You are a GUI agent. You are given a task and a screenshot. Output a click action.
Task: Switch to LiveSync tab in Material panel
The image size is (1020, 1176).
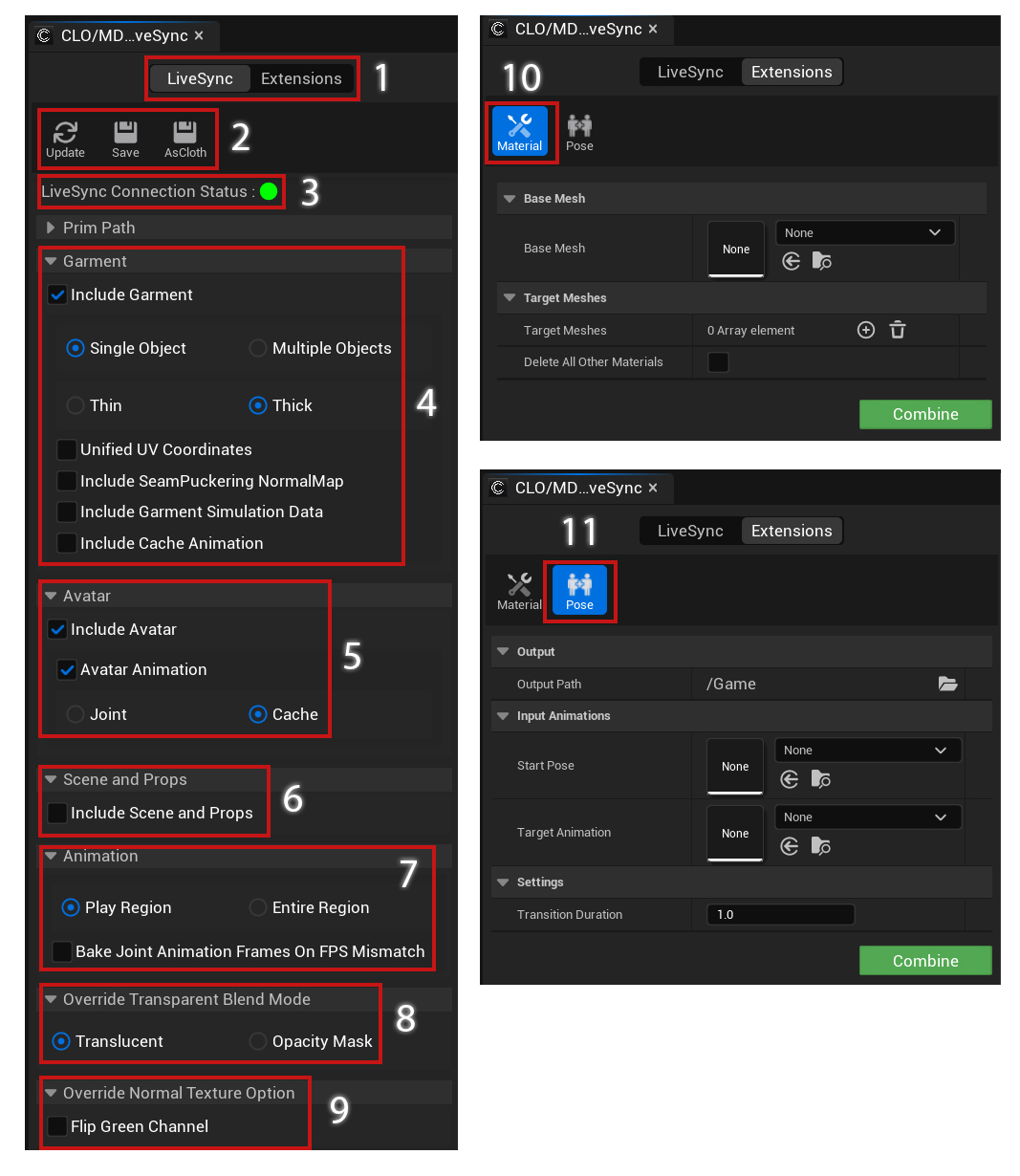coord(690,72)
